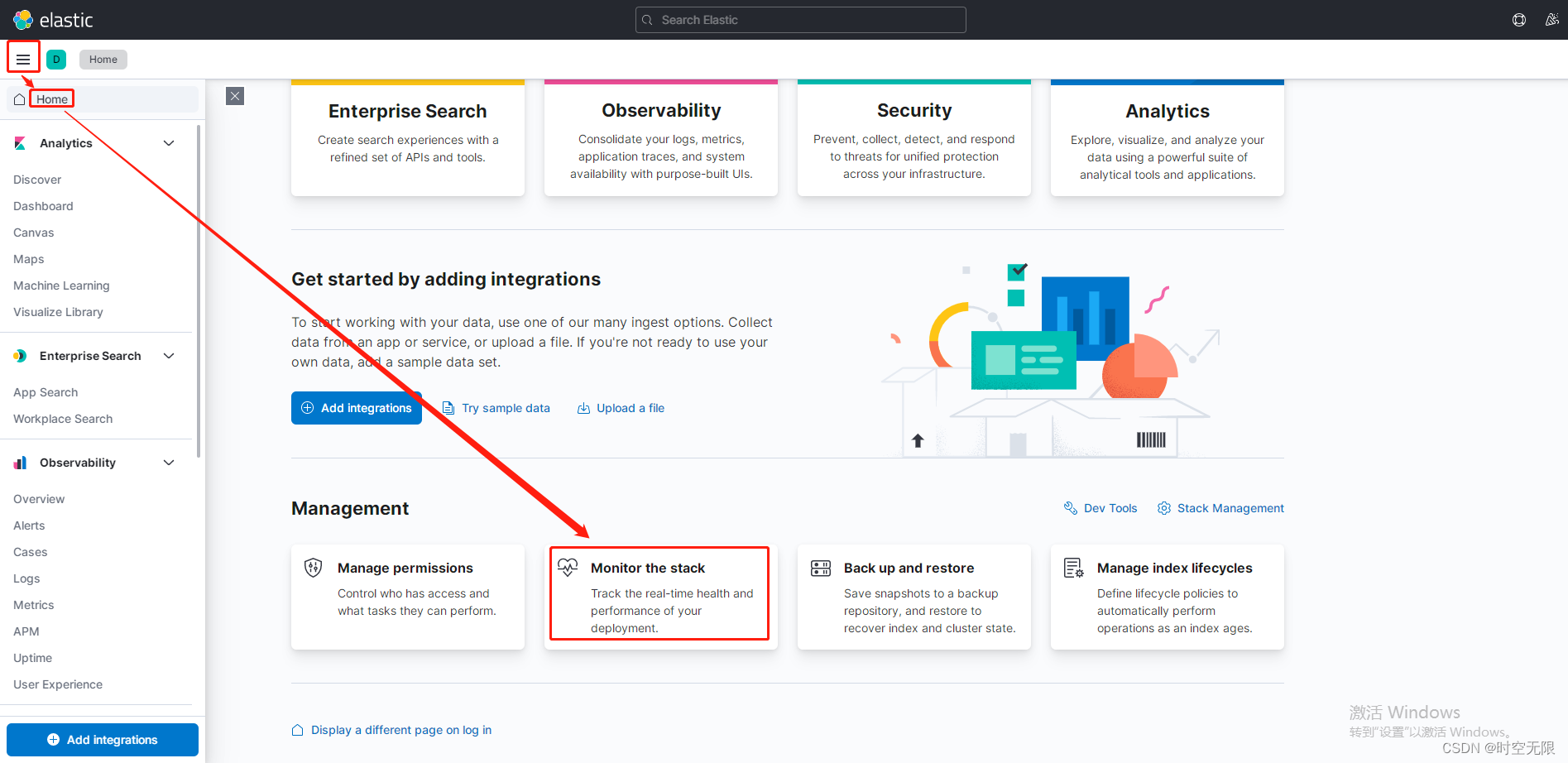This screenshot has height=763, width=1568.
Task: Click Add integrations button at sidebar bottom
Action: (103, 740)
